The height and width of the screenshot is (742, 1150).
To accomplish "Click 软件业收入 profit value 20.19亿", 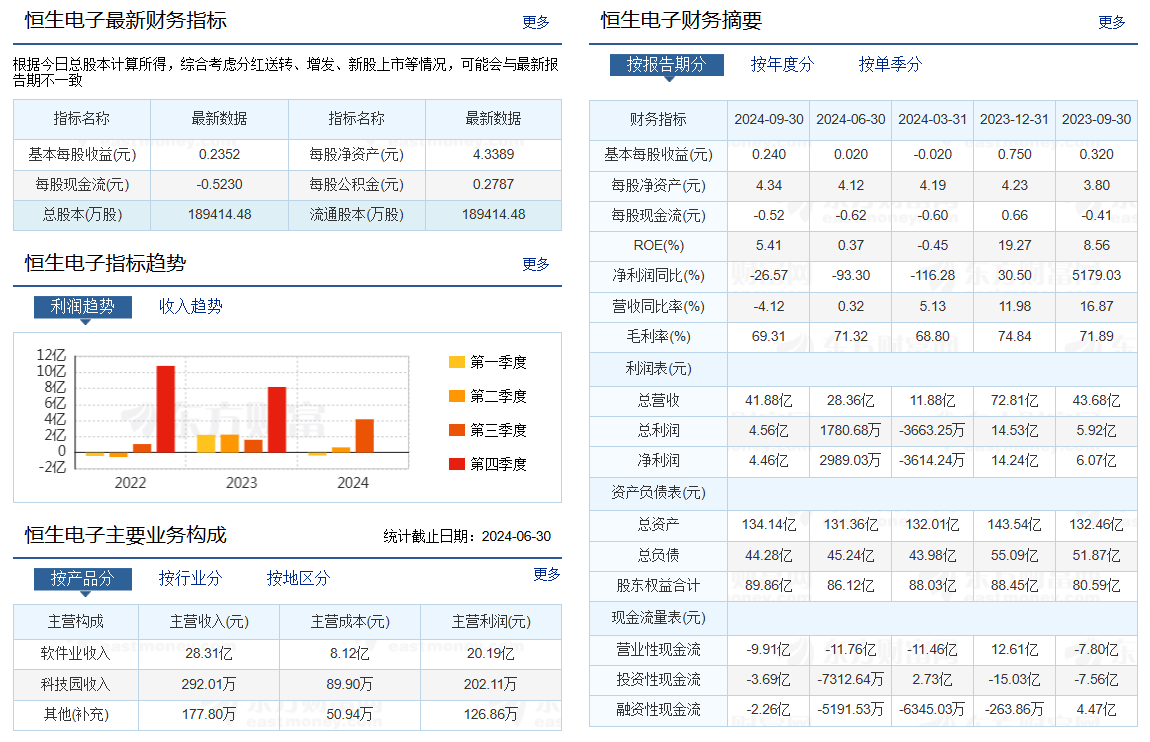I will coord(491,654).
